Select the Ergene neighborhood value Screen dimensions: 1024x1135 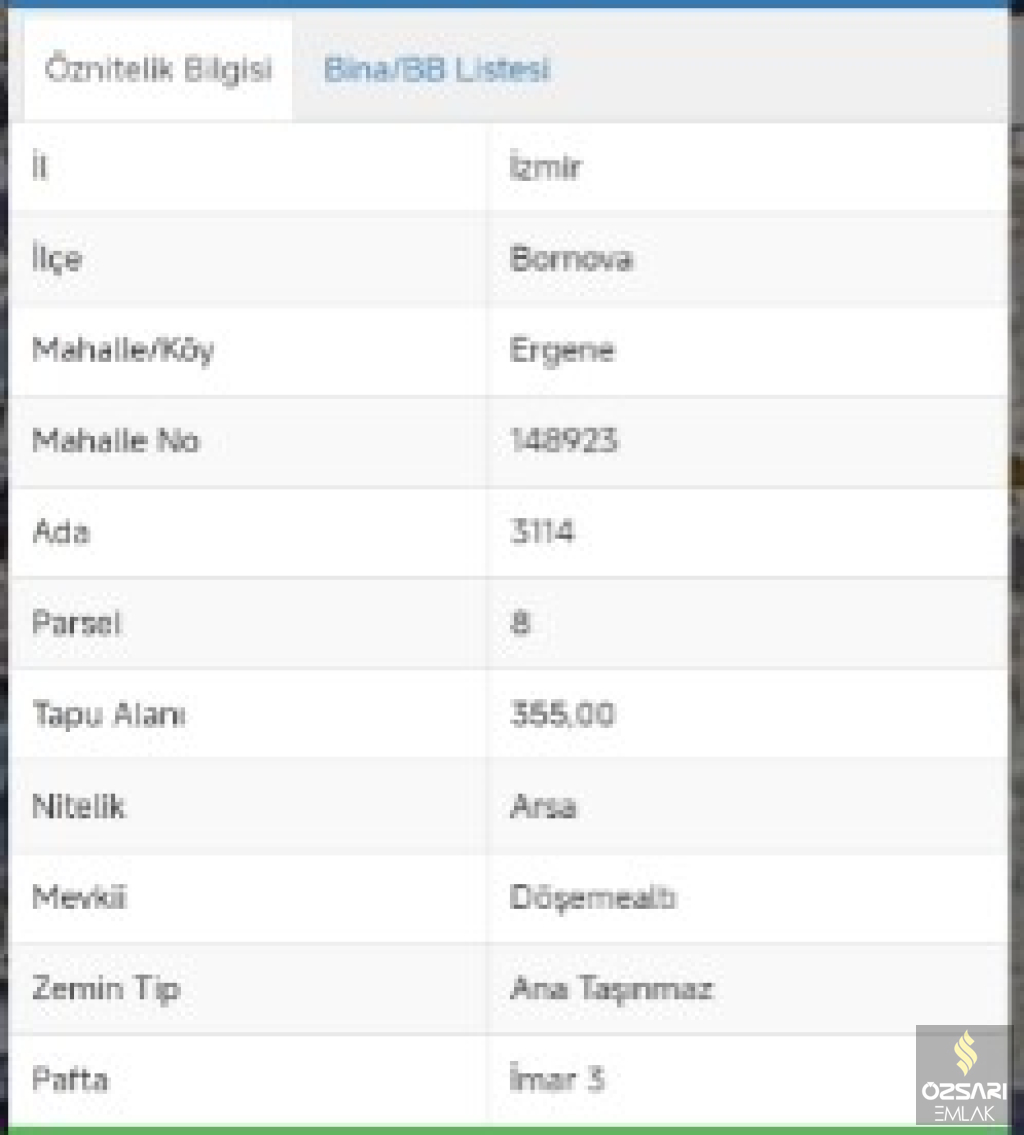tap(562, 351)
